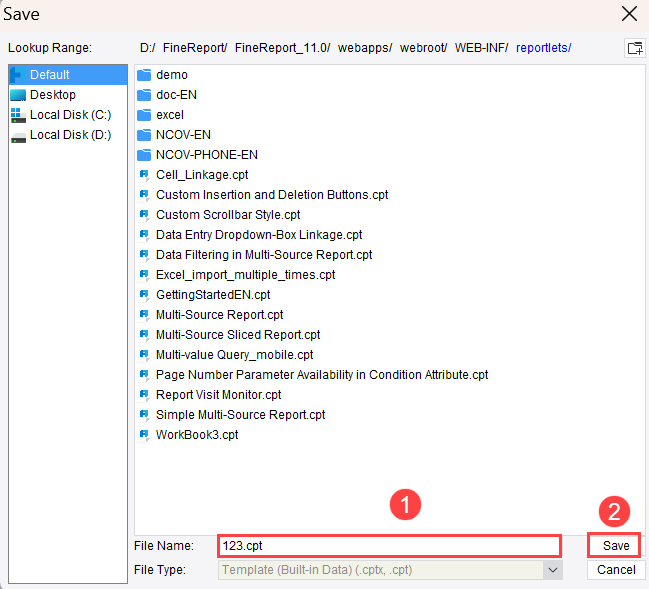
Task: Select Report Visit Monitor.cpt file name
Action: point(219,395)
